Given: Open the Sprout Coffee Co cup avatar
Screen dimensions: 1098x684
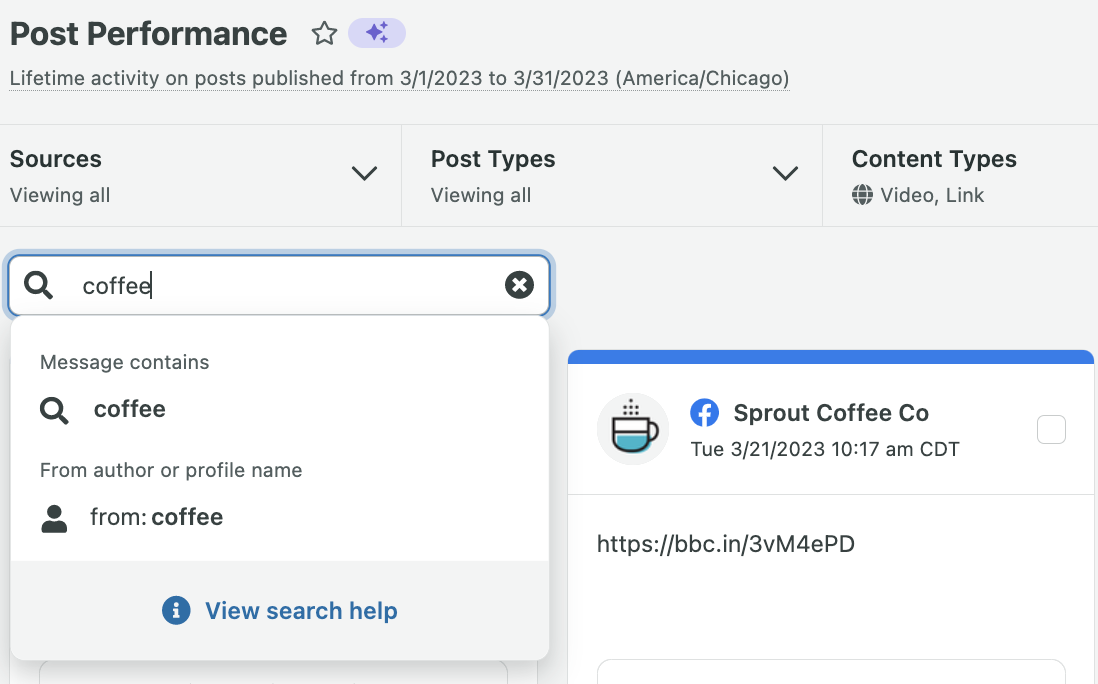Looking at the screenshot, I should pyautogui.click(x=633, y=429).
